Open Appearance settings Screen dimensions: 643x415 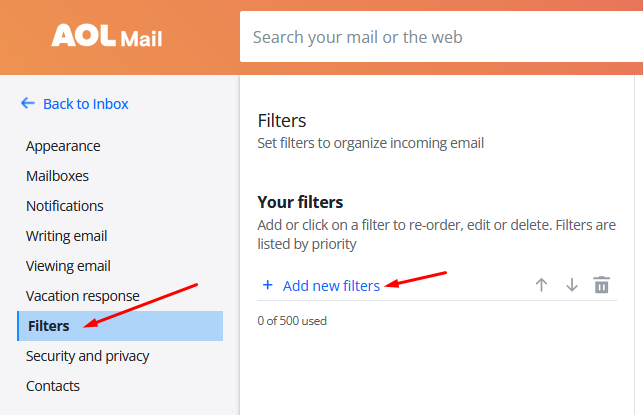pyautogui.click(x=63, y=146)
